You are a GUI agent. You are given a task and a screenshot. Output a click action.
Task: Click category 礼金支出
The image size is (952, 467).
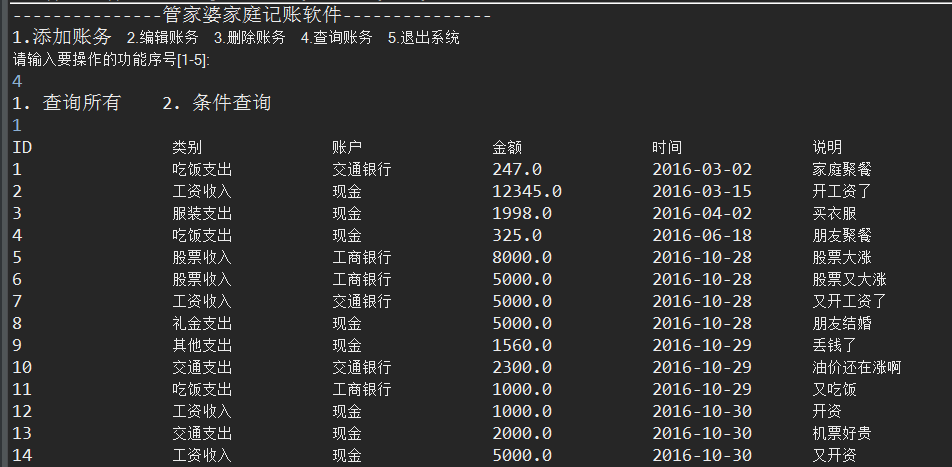[202, 323]
